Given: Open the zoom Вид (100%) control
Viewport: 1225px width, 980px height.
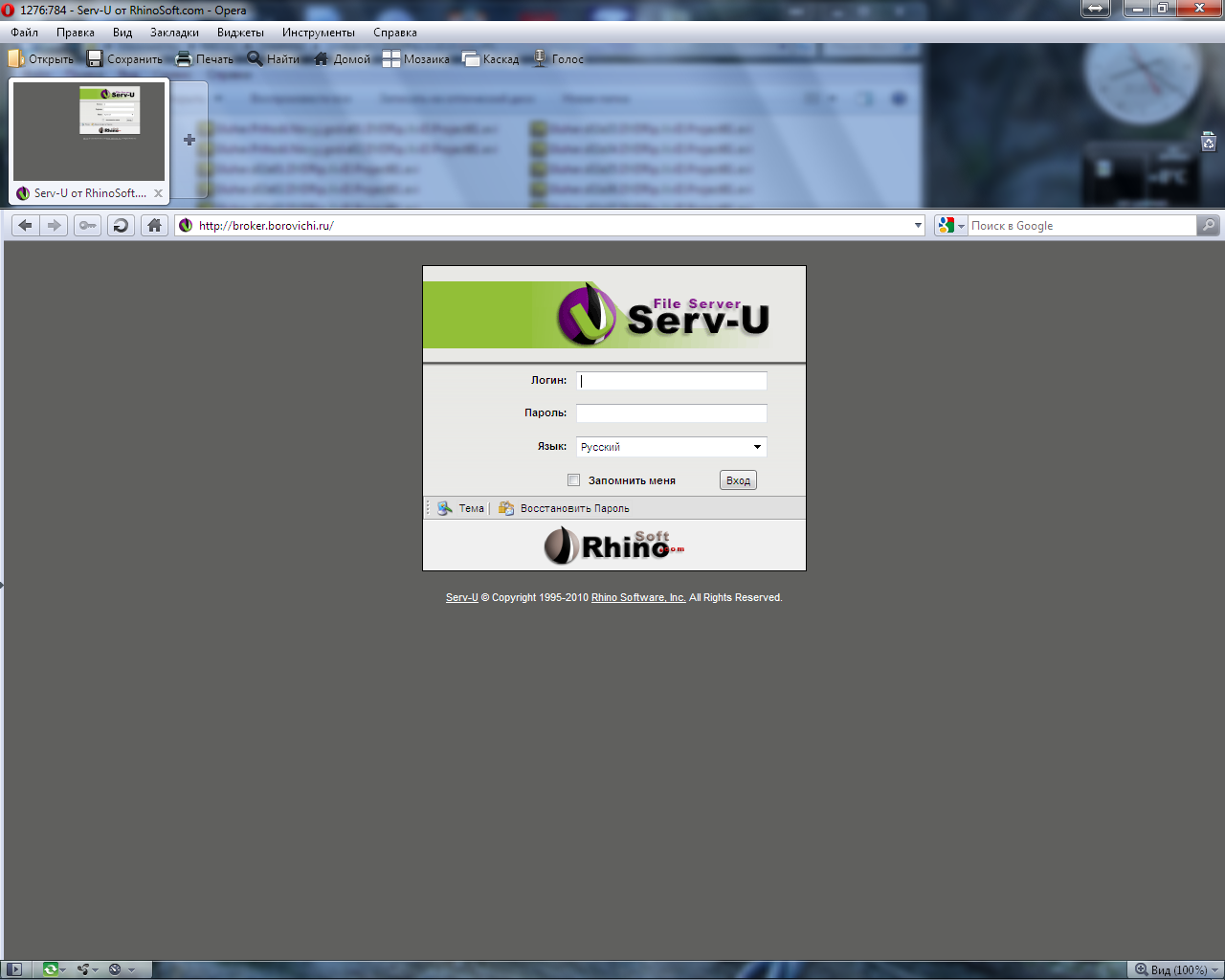Looking at the screenshot, I should (x=1175, y=969).
